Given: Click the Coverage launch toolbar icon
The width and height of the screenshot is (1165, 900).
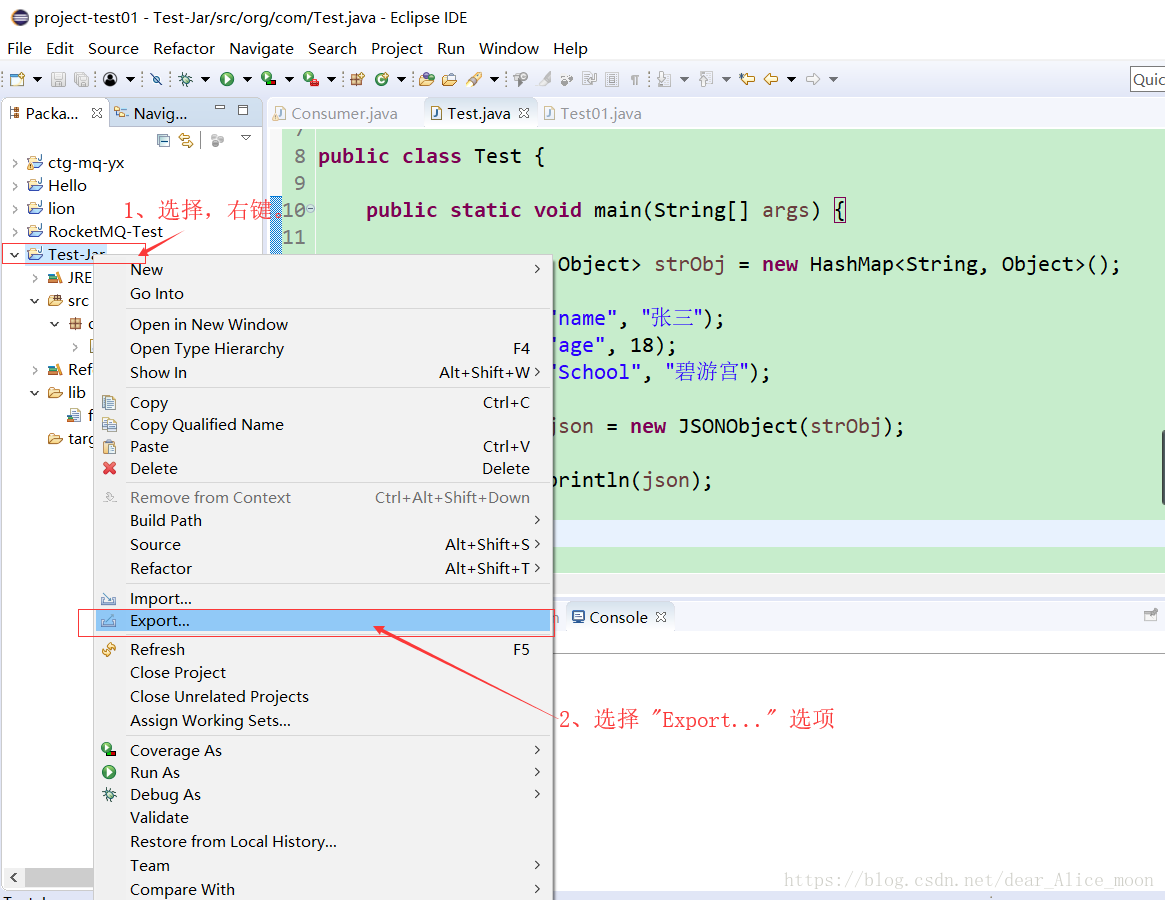Looking at the screenshot, I should click(x=268, y=79).
